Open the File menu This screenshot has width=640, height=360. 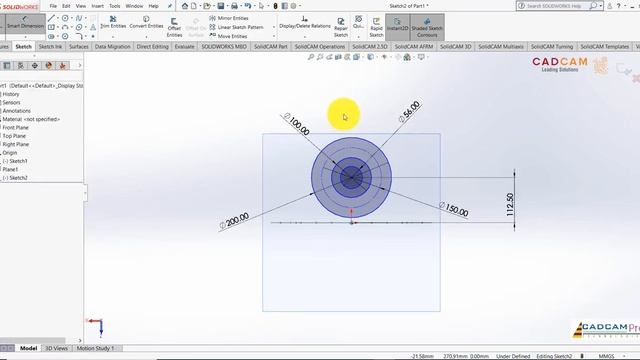(53, 6)
